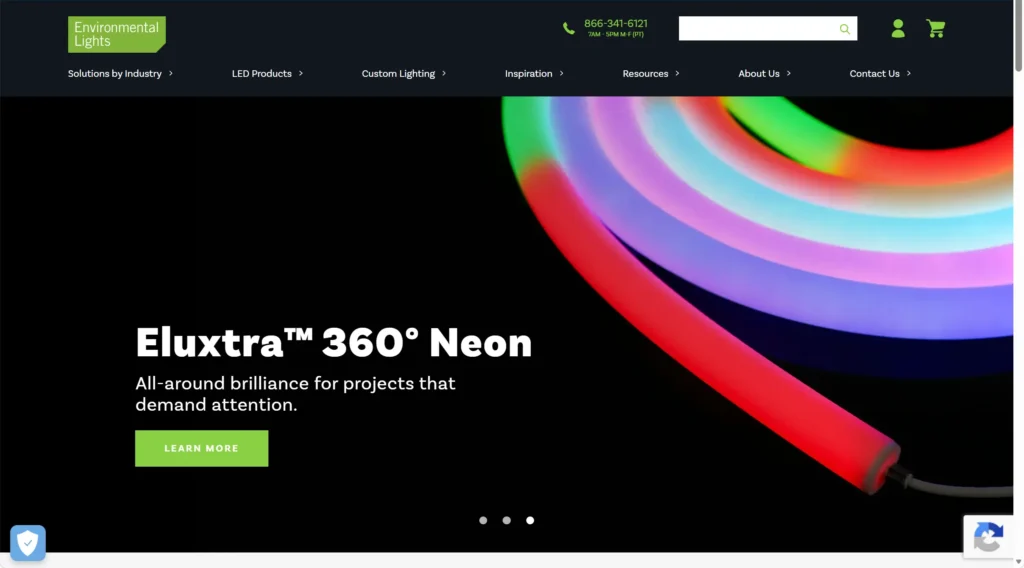Screen dimensions: 1024x568
Task: Click the privacy shield badge icon
Action: tap(28, 543)
